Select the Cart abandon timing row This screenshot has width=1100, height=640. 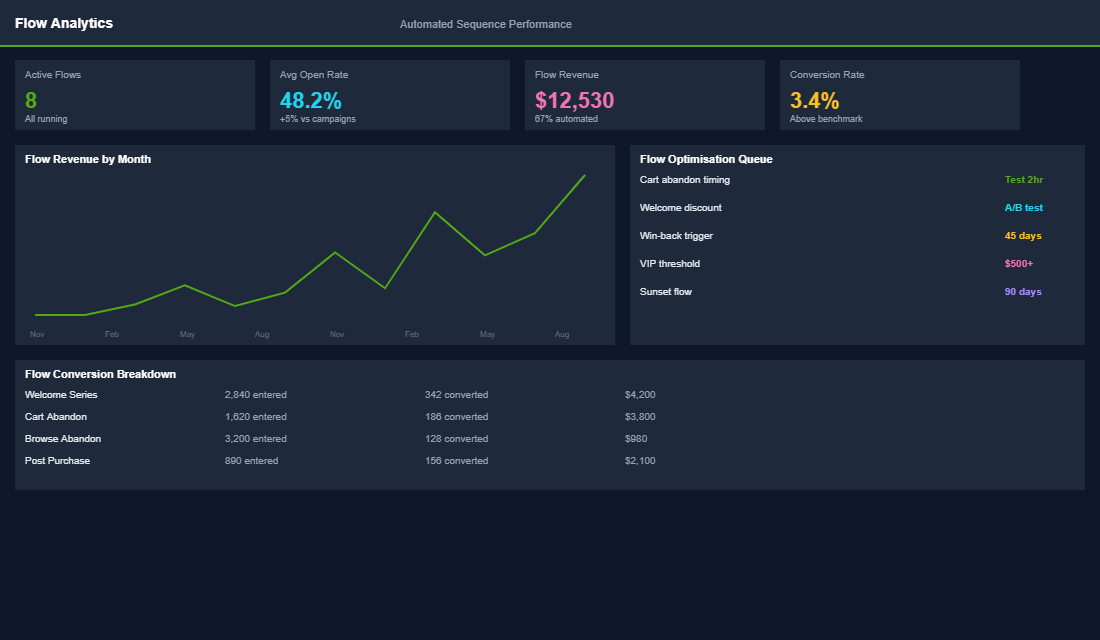coord(857,180)
